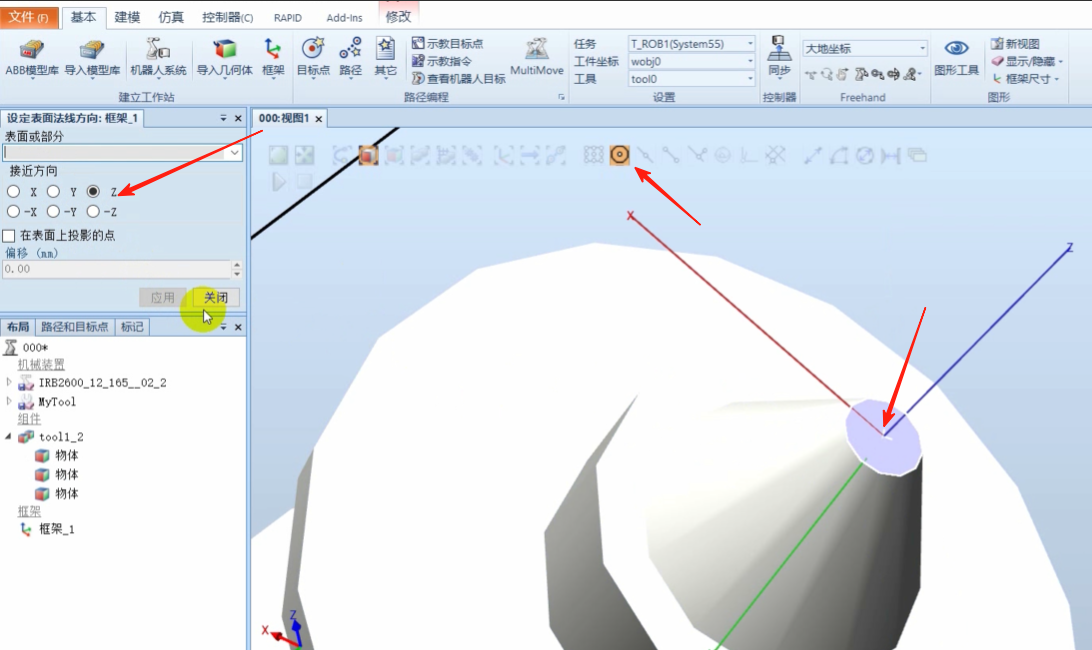This screenshot has width=1092, height=650.
Task: Select the Freehand move tool
Action: click(811, 74)
